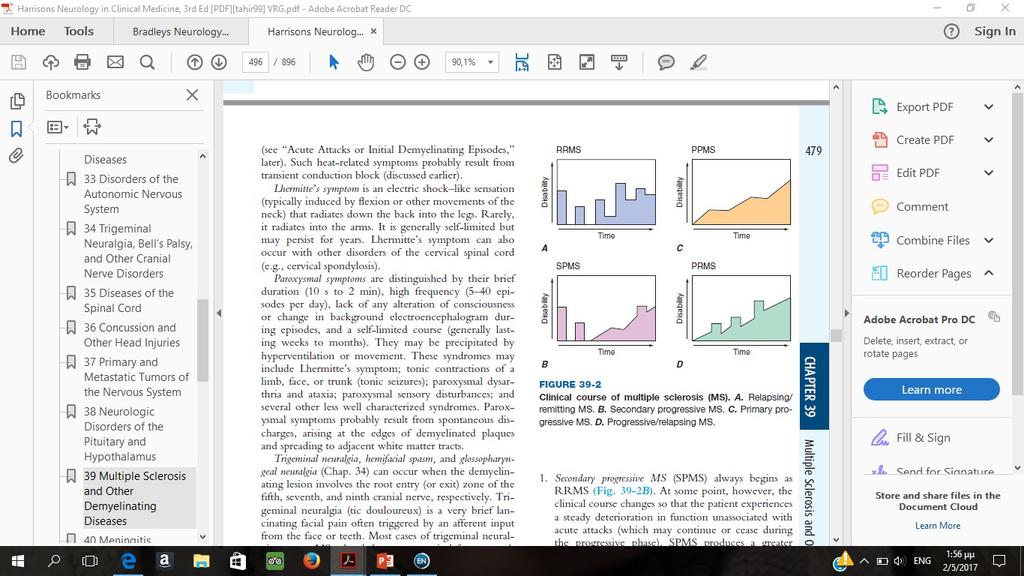Switch to full screen mode icon
This screenshot has height=576, width=1024.
(x=587, y=62)
